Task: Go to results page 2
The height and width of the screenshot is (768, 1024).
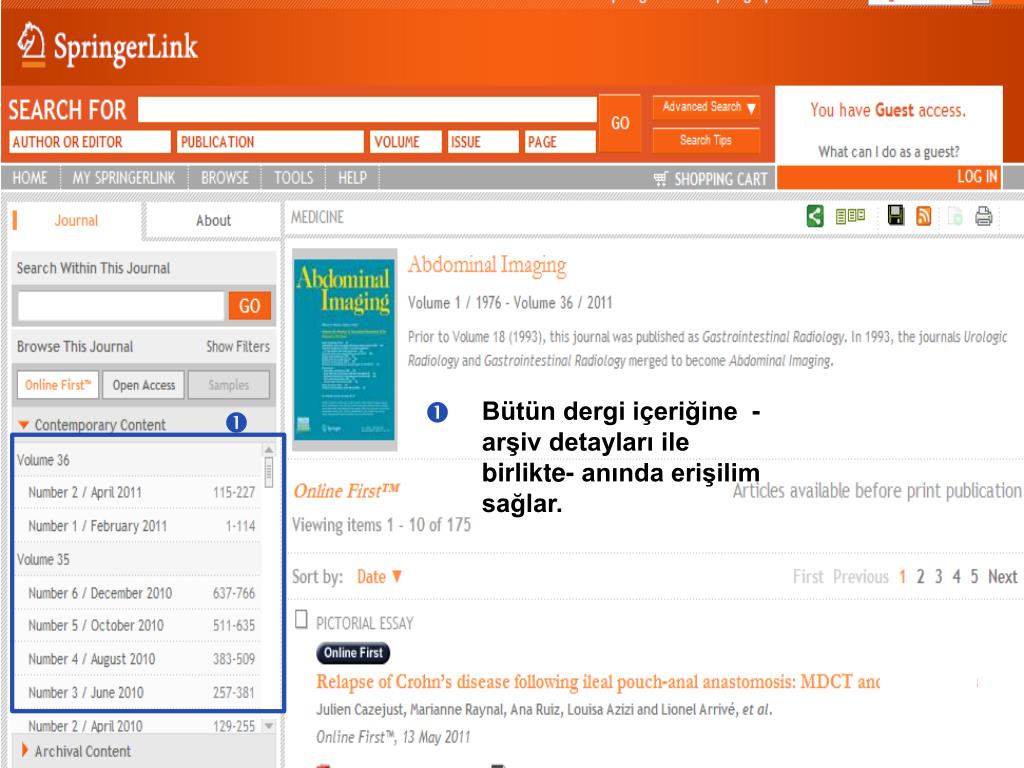Action: tap(920, 577)
